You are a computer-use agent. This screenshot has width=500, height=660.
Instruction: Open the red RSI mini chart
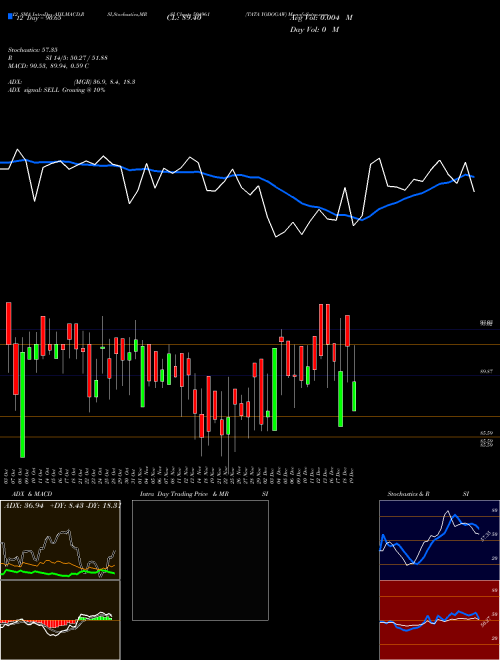[439, 620]
